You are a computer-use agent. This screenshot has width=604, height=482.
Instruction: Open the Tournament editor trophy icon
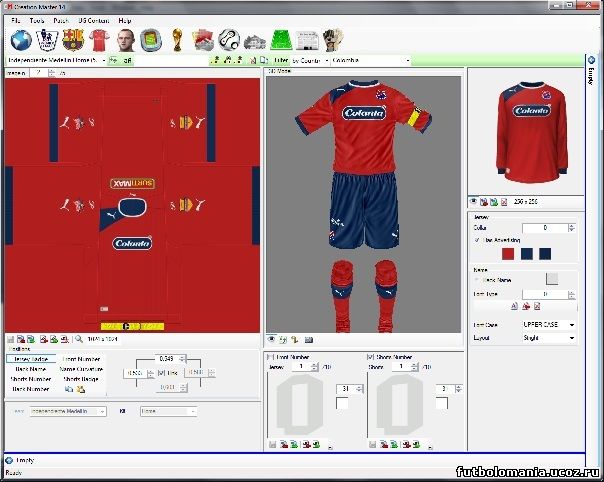point(177,40)
